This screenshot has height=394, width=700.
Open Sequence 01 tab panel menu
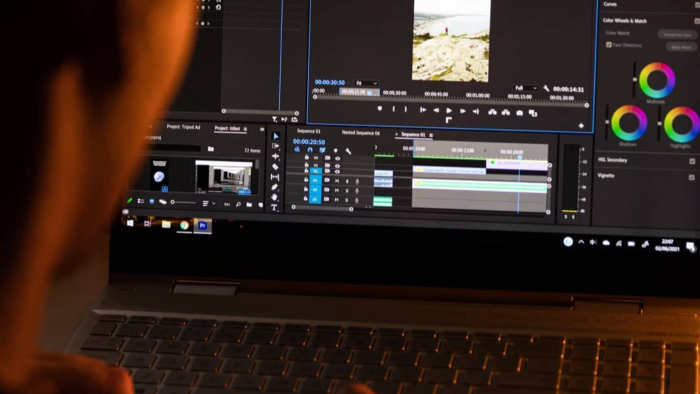[431, 135]
